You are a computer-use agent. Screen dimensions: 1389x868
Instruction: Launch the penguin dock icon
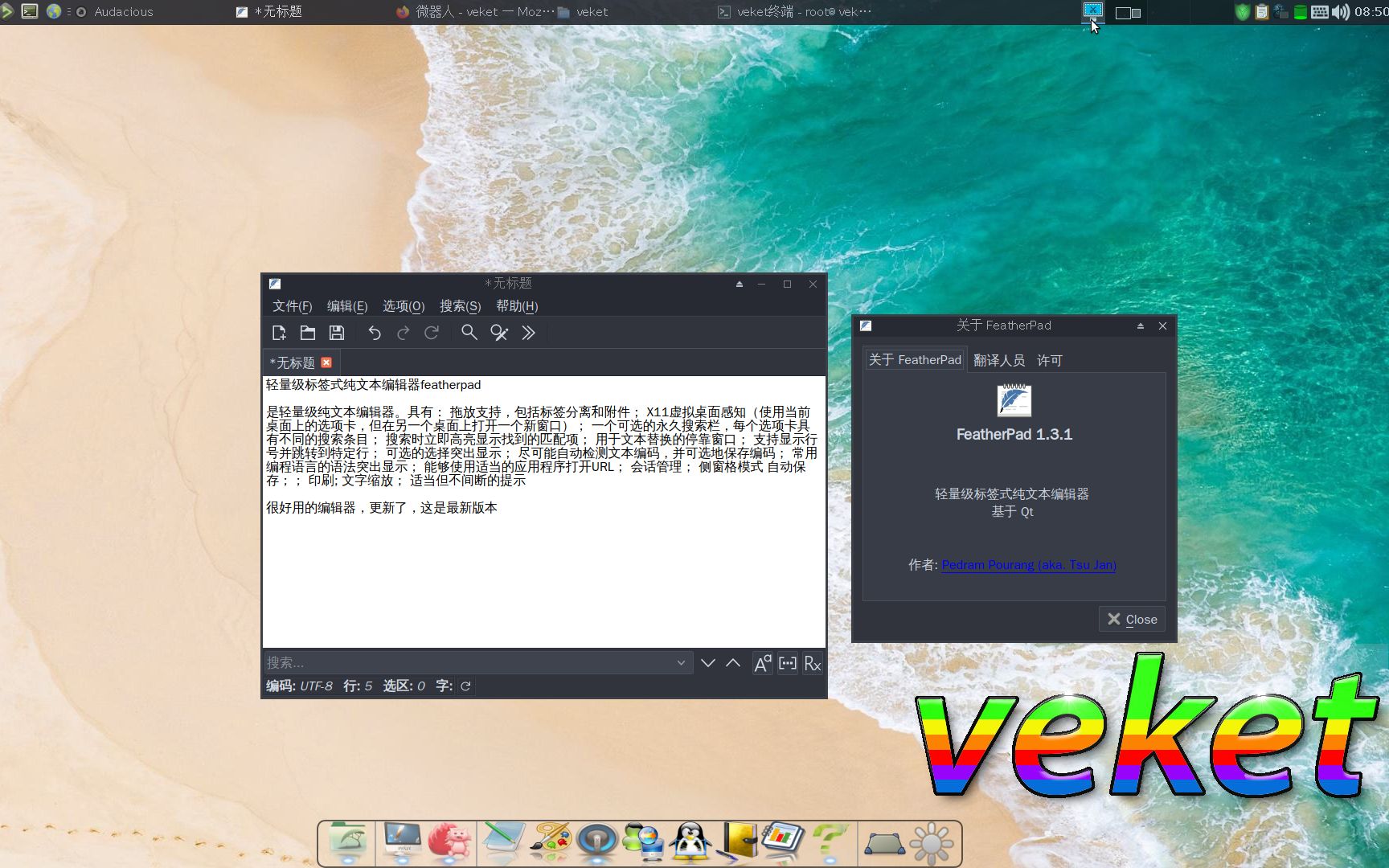click(691, 842)
